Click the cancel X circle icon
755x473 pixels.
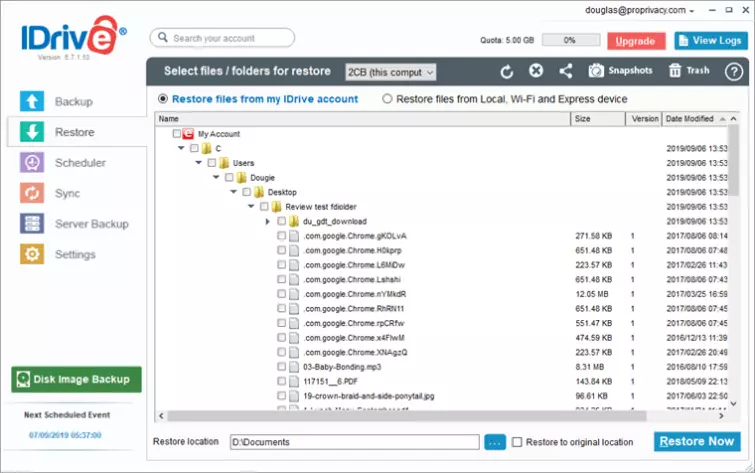point(536,71)
